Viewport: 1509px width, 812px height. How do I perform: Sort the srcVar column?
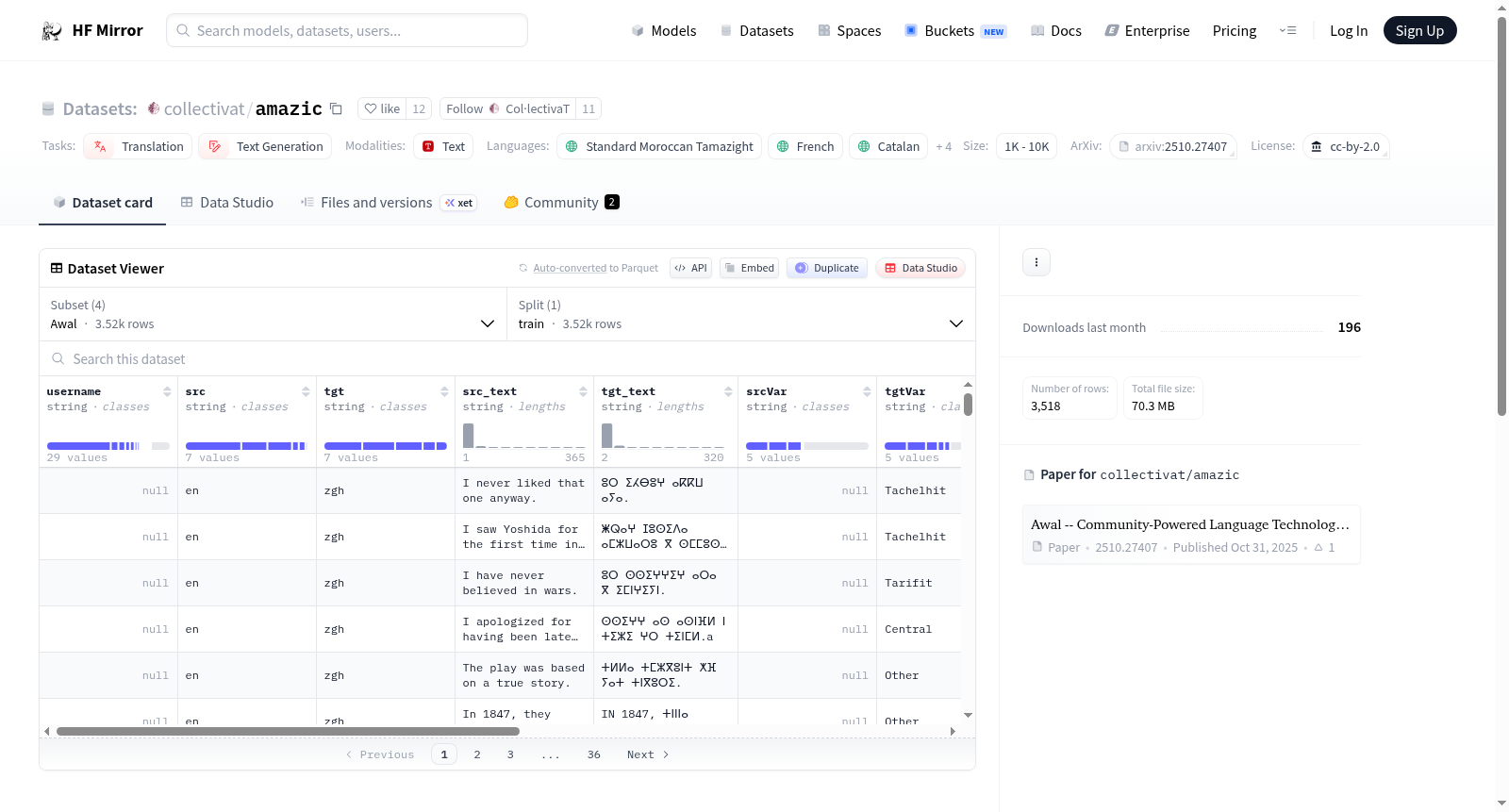point(867,391)
